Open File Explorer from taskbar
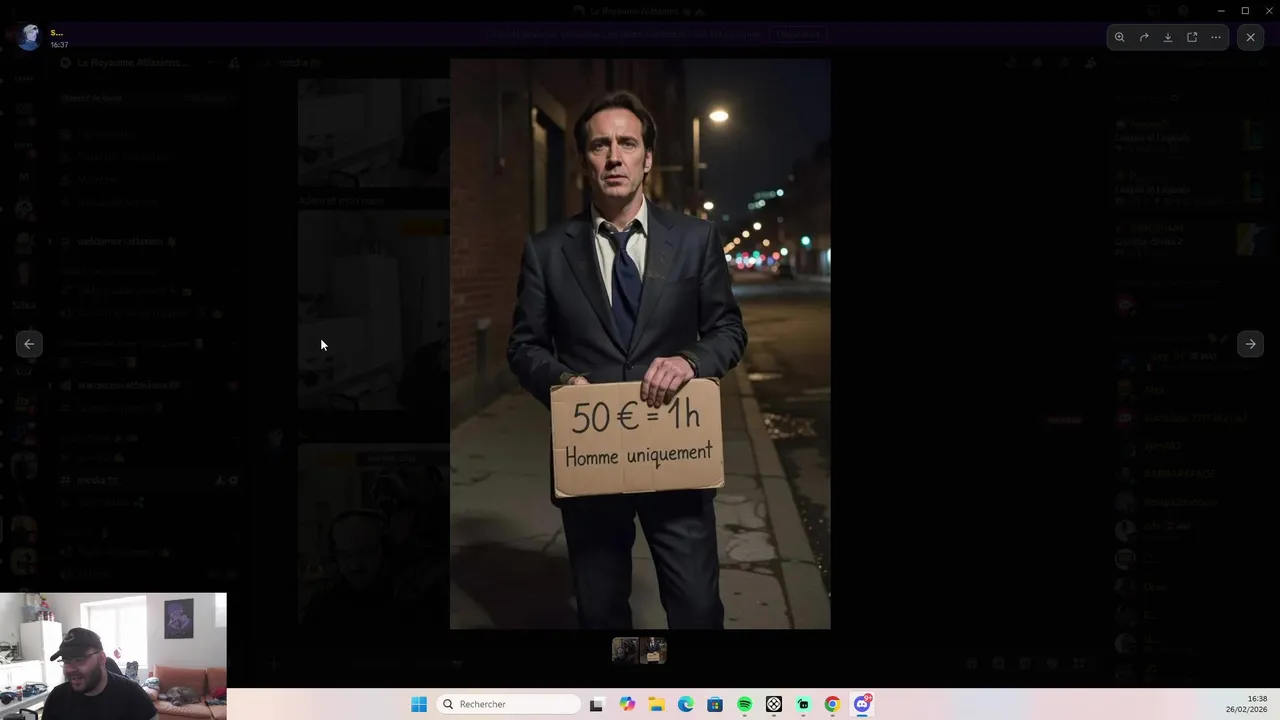Viewport: 1280px width, 720px height. [656, 704]
